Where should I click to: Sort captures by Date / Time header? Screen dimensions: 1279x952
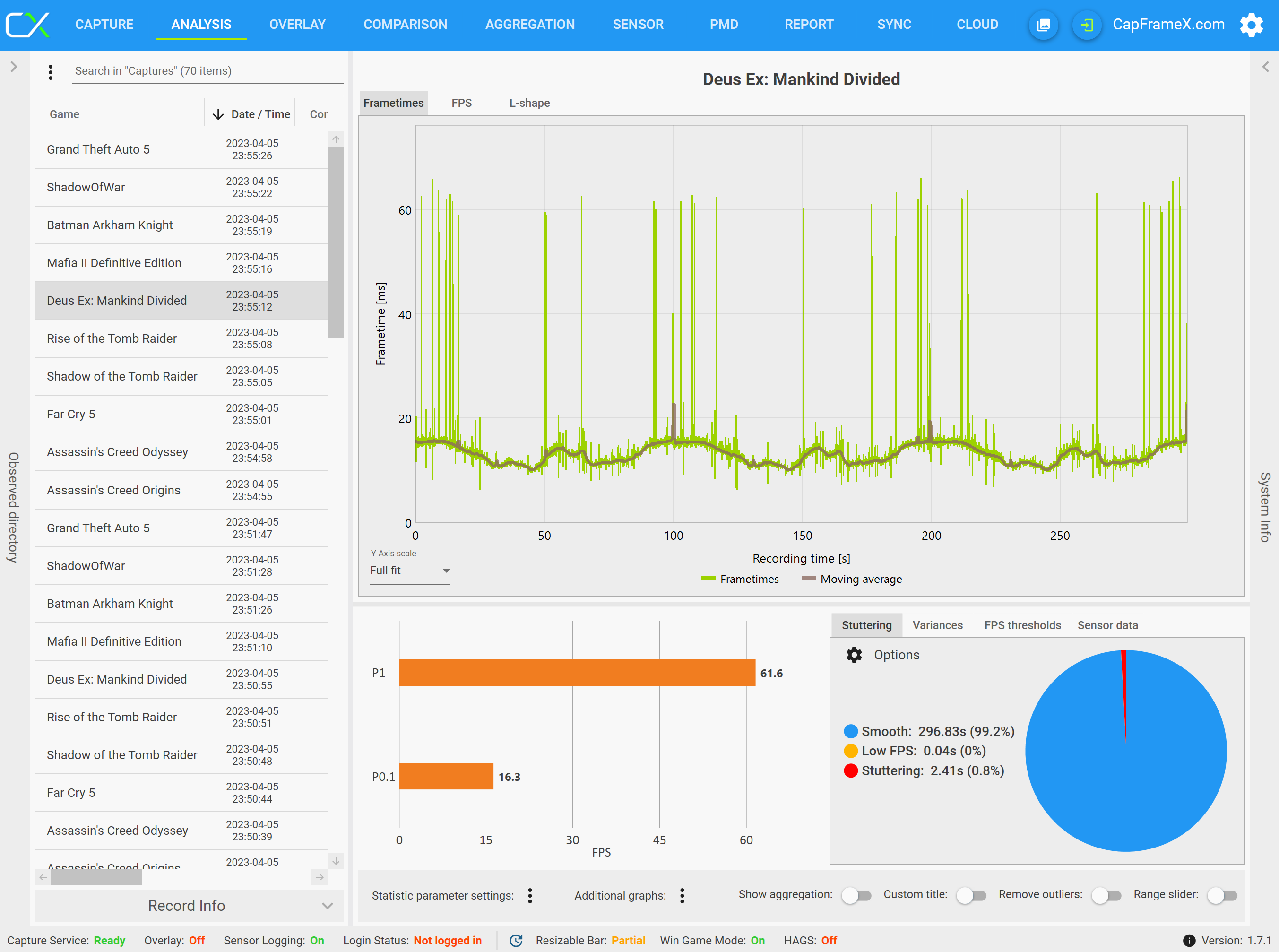(x=260, y=114)
